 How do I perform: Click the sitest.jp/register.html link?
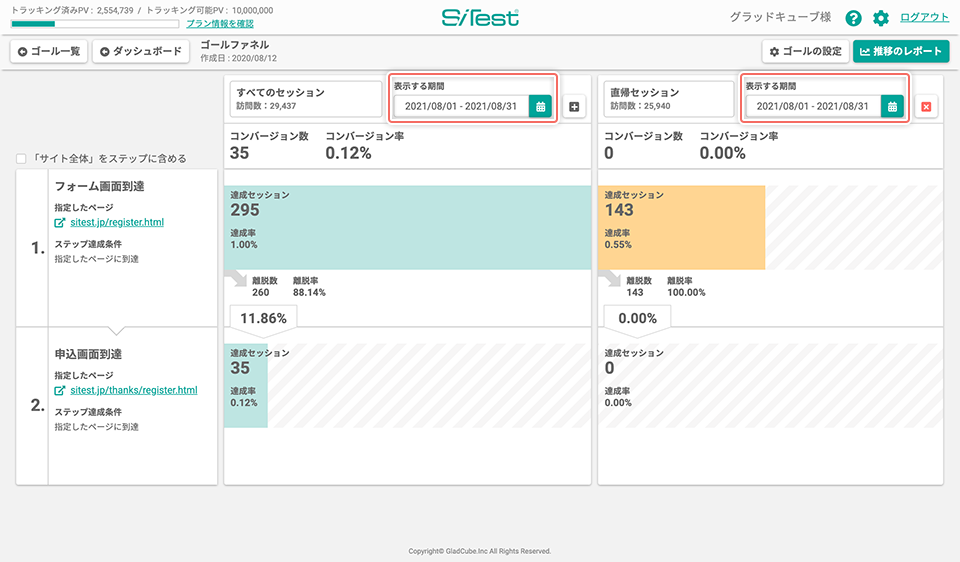click(x=117, y=222)
